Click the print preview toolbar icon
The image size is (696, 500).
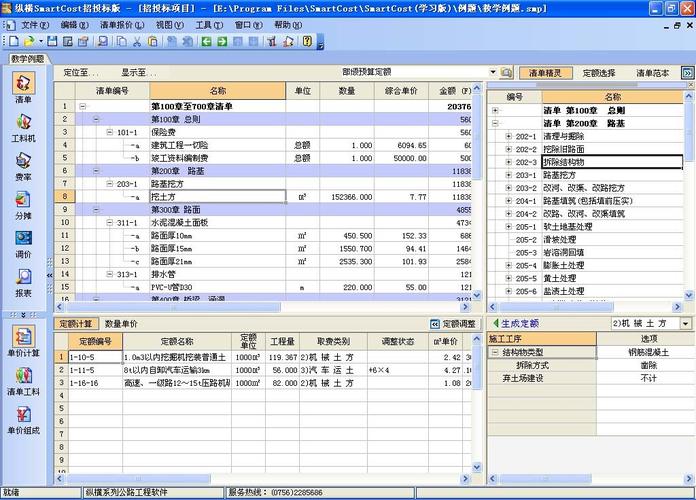(103, 42)
